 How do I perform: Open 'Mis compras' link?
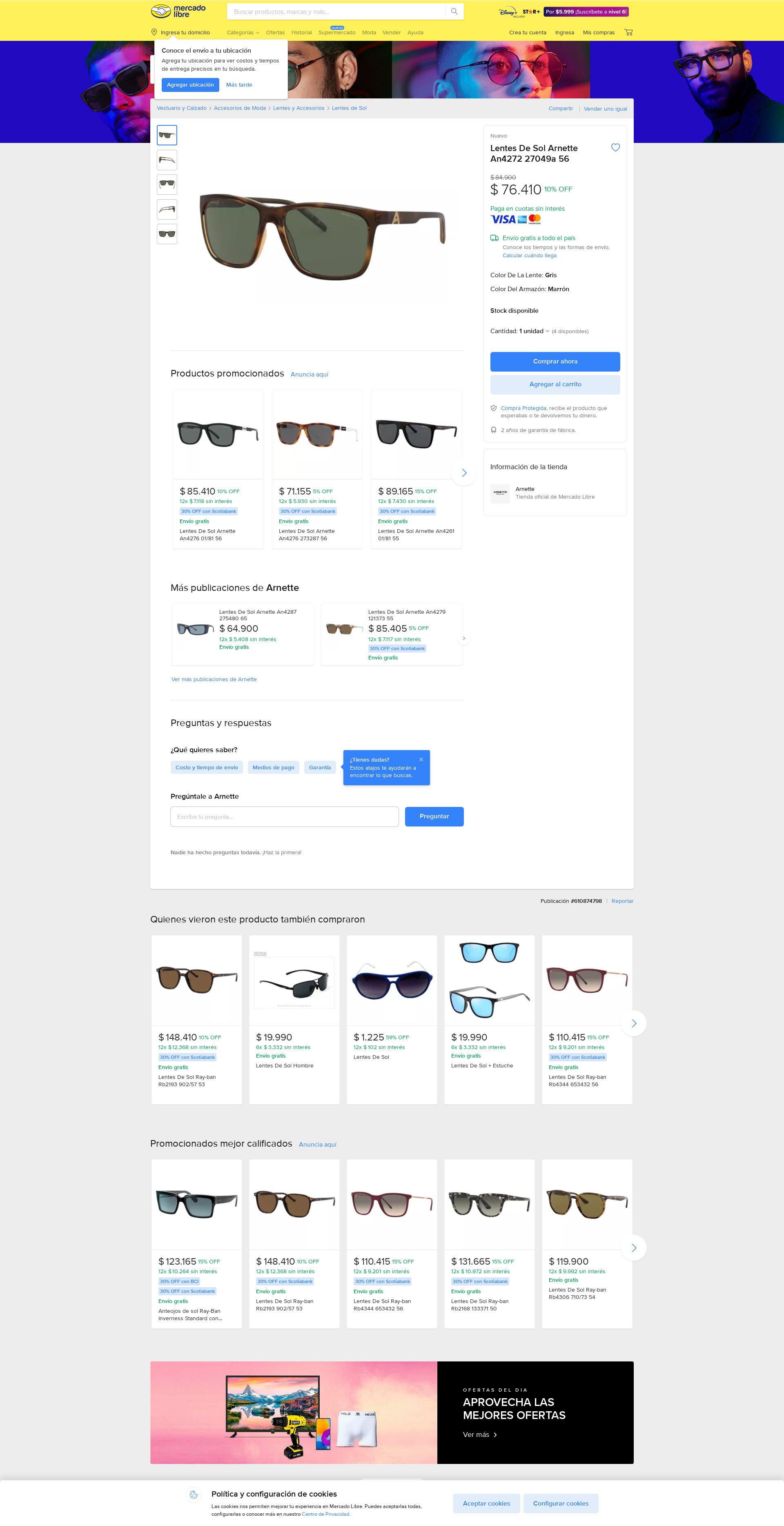click(599, 33)
